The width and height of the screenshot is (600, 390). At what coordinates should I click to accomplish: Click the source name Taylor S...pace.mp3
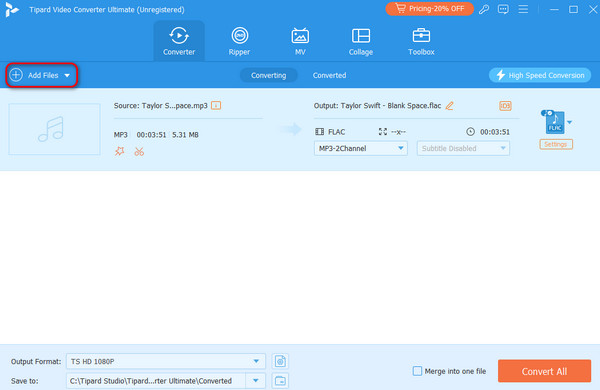174,106
